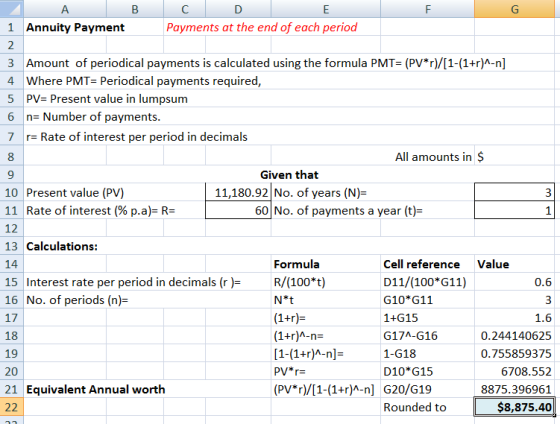The width and height of the screenshot is (560, 424).
Task: Click 'No. of years (N)=' label
Action: coord(320,193)
